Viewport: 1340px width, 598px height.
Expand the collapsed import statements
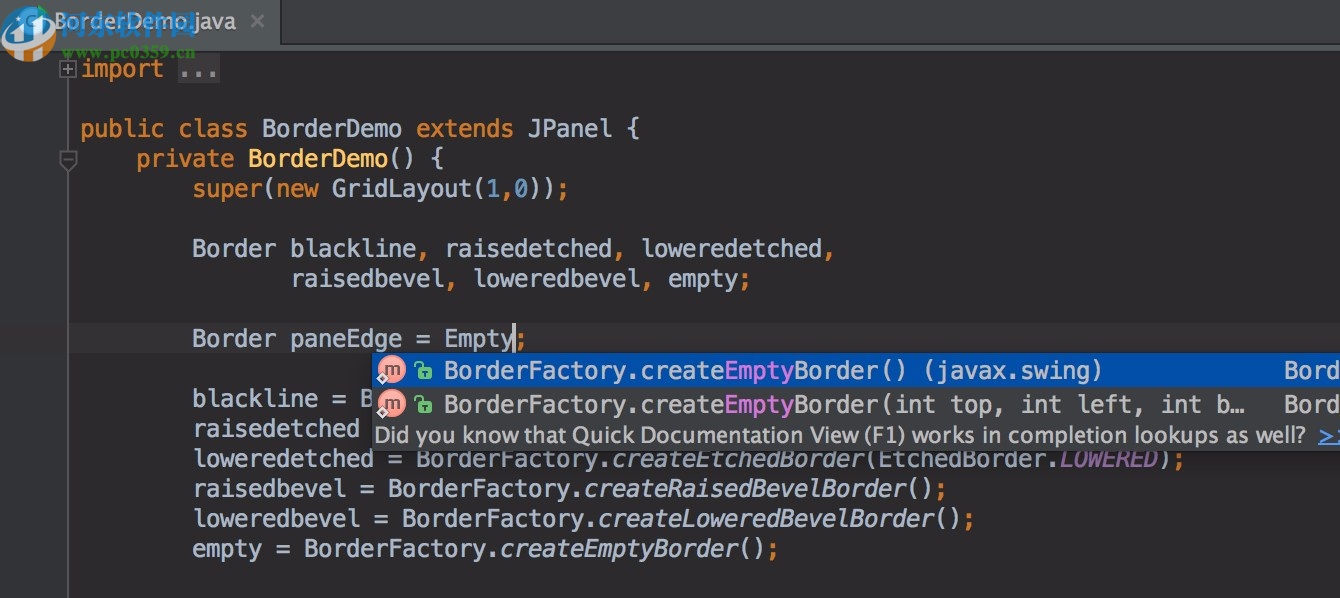click(x=66, y=69)
